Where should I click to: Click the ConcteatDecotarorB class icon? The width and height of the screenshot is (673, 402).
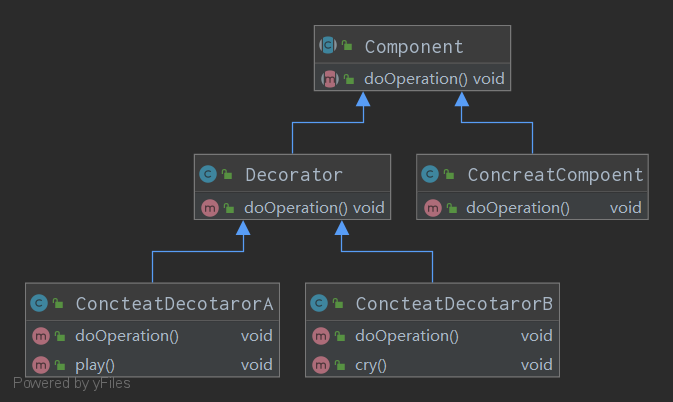(319, 303)
